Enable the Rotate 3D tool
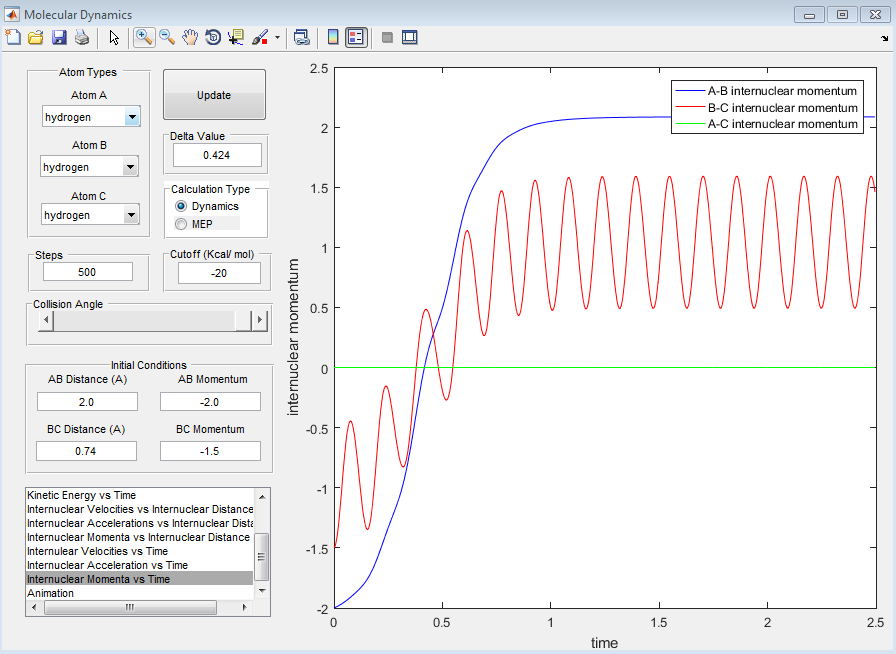The image size is (896, 654). coord(213,37)
